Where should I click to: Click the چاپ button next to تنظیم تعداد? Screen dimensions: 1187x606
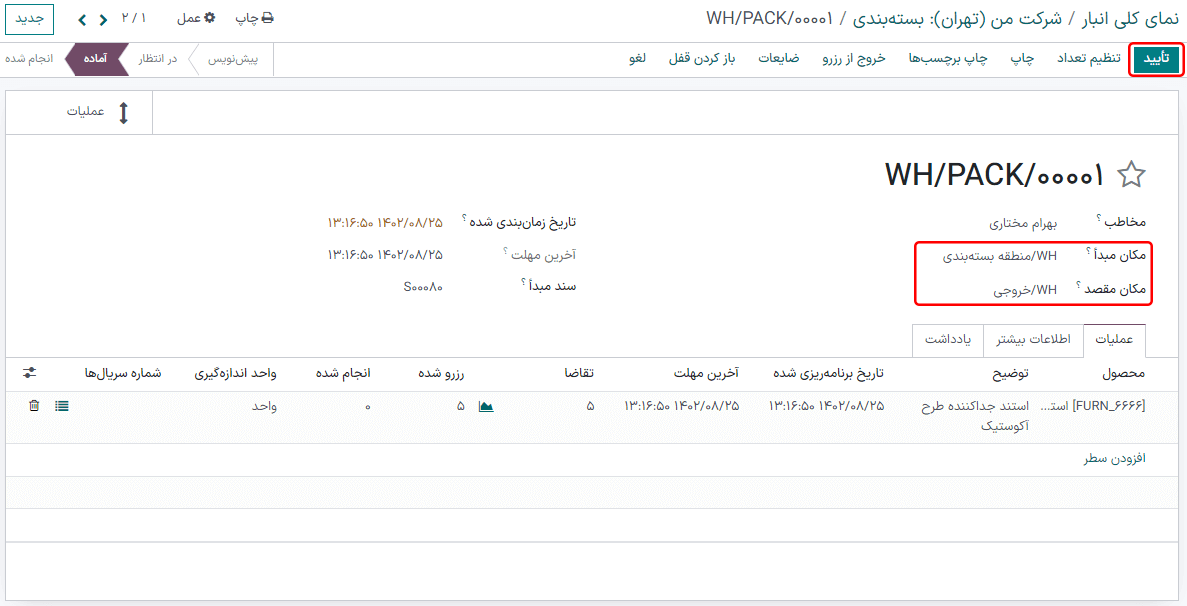click(1022, 59)
